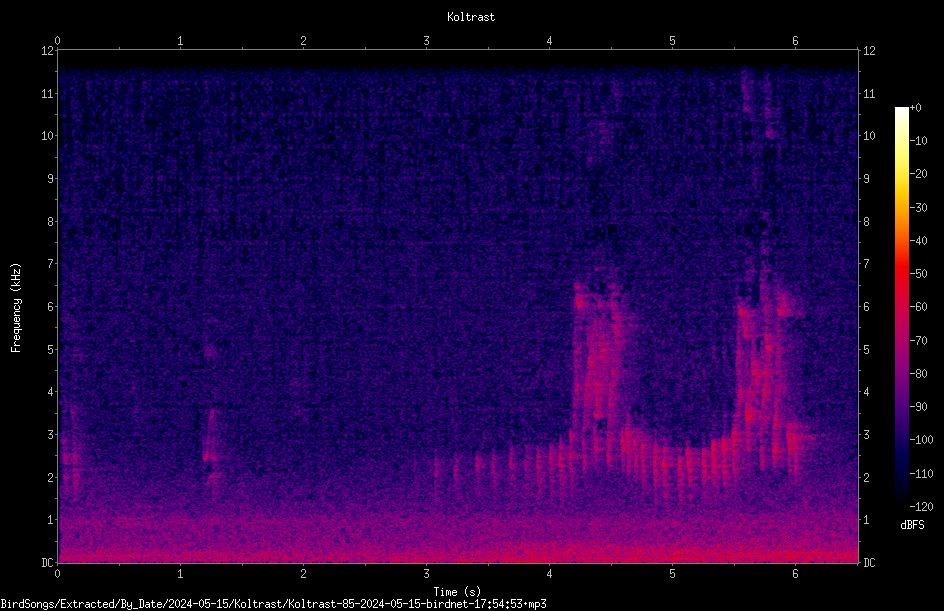Click the Koltrast title above the spectrogram
The height and width of the screenshot is (611, 944).
tap(471, 17)
